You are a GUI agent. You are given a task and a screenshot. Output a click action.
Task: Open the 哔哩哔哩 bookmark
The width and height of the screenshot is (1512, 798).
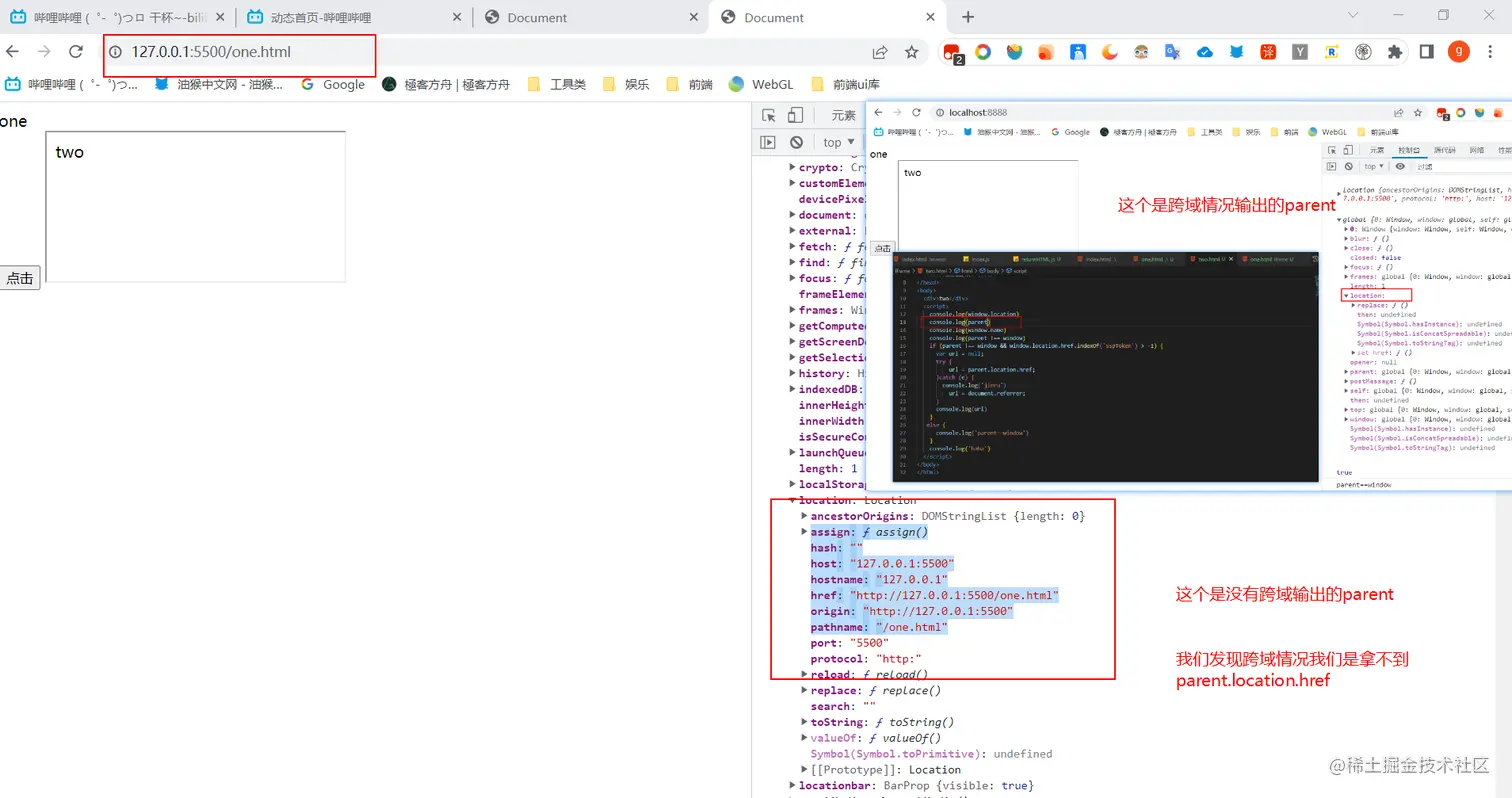pos(72,84)
